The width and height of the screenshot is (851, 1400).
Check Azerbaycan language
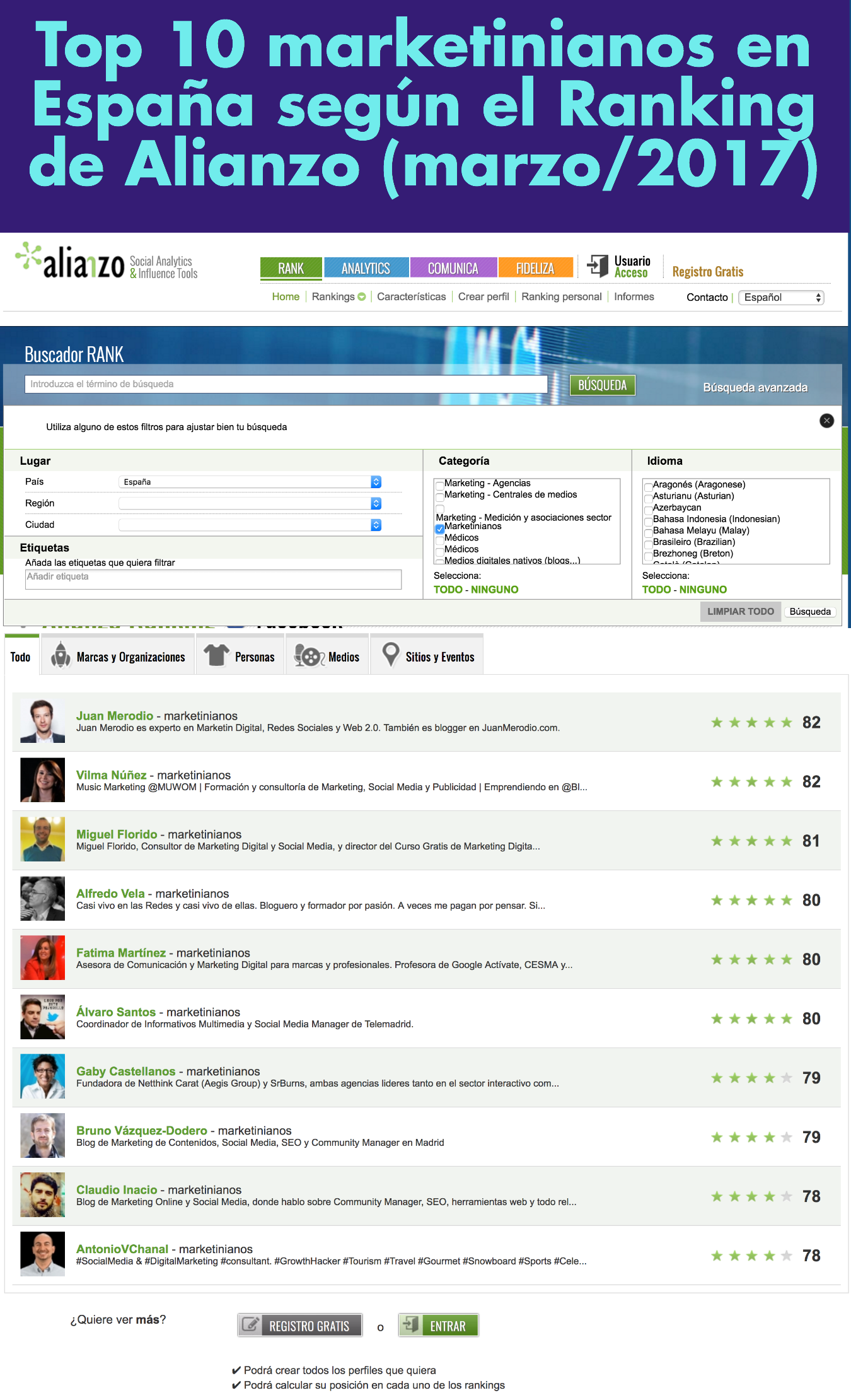tap(648, 510)
